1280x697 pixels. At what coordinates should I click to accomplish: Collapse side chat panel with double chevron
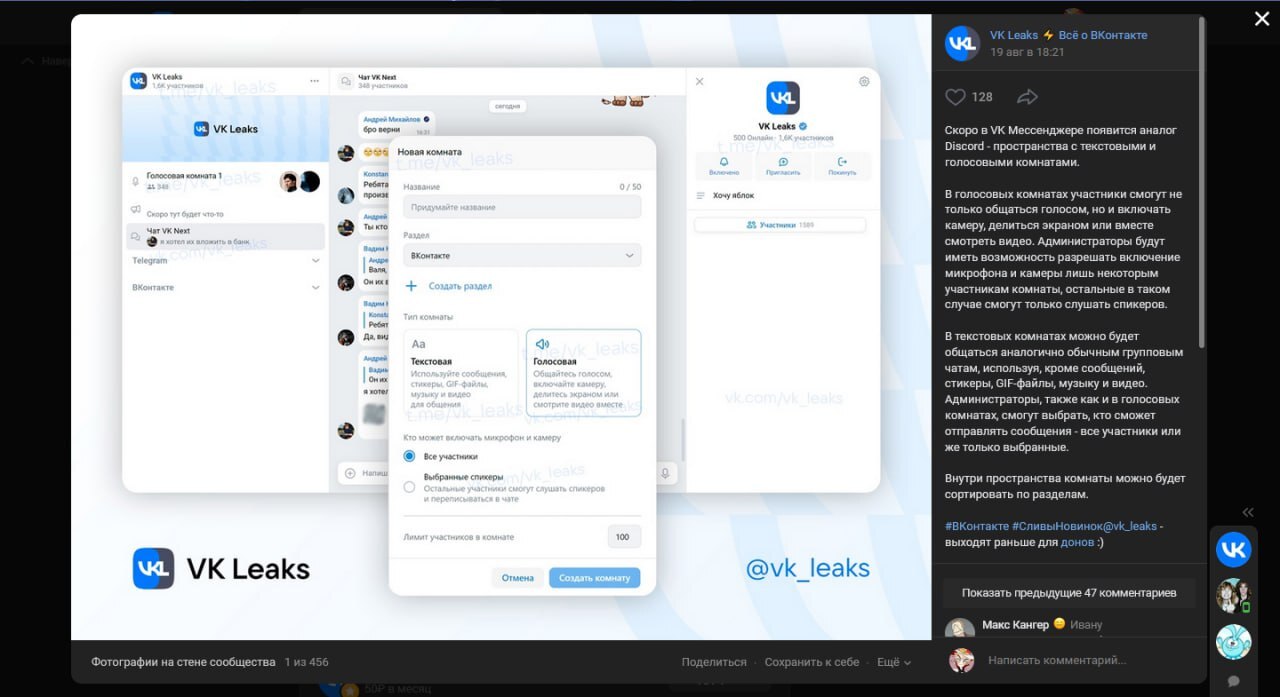coord(1248,512)
